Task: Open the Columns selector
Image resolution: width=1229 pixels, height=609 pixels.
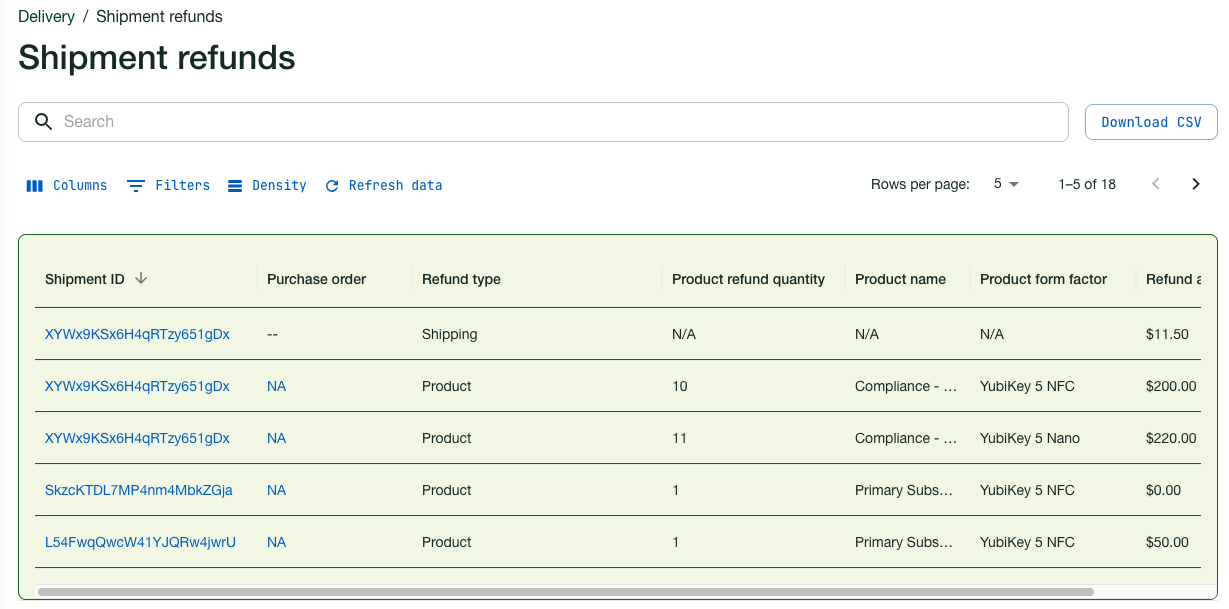Action: 67,185
